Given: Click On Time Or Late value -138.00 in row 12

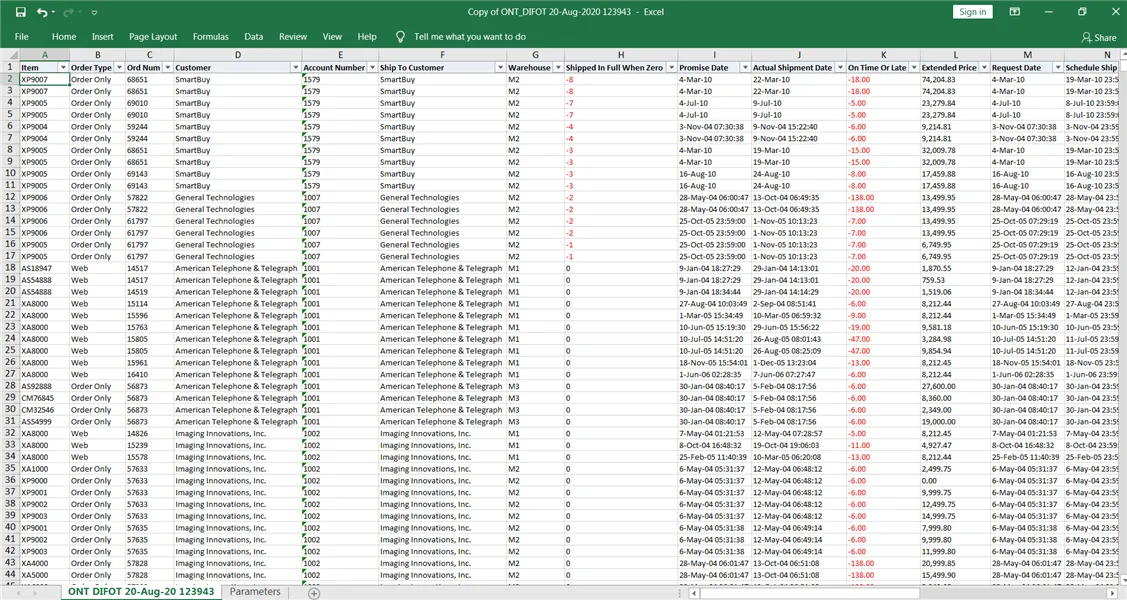Looking at the screenshot, I should tap(861, 198).
